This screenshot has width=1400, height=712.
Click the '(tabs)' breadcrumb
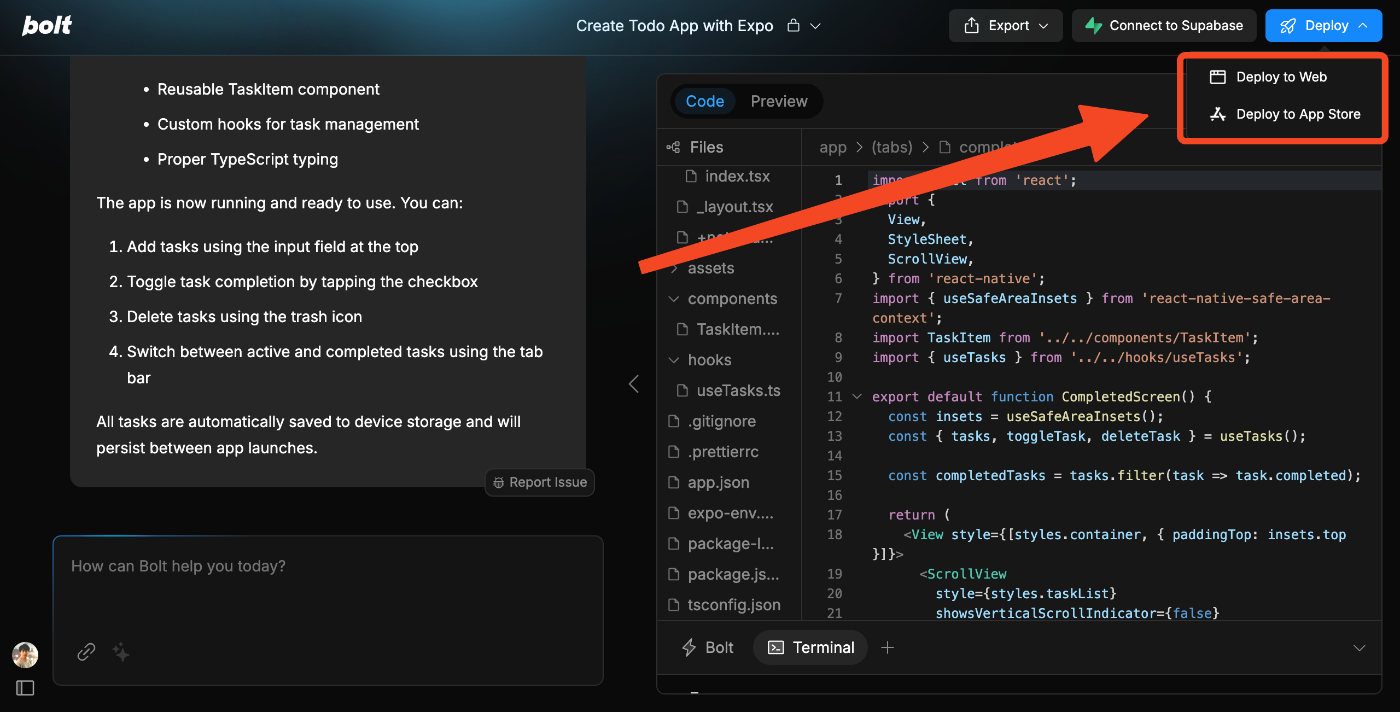[892, 147]
